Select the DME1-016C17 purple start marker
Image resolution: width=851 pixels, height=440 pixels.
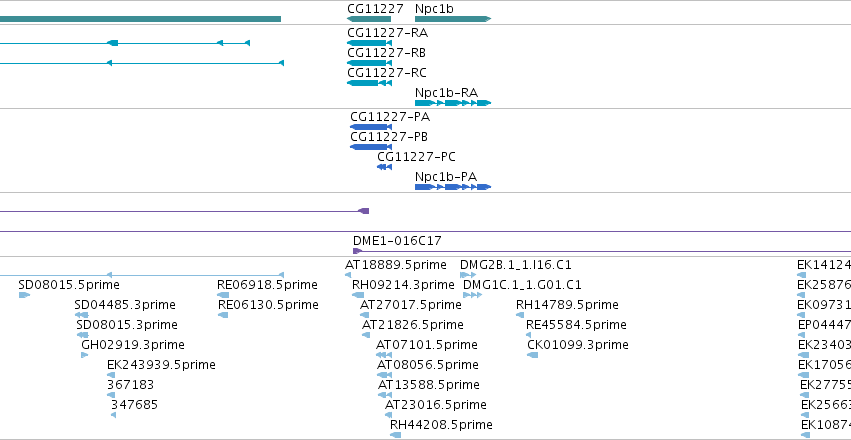click(x=357, y=251)
